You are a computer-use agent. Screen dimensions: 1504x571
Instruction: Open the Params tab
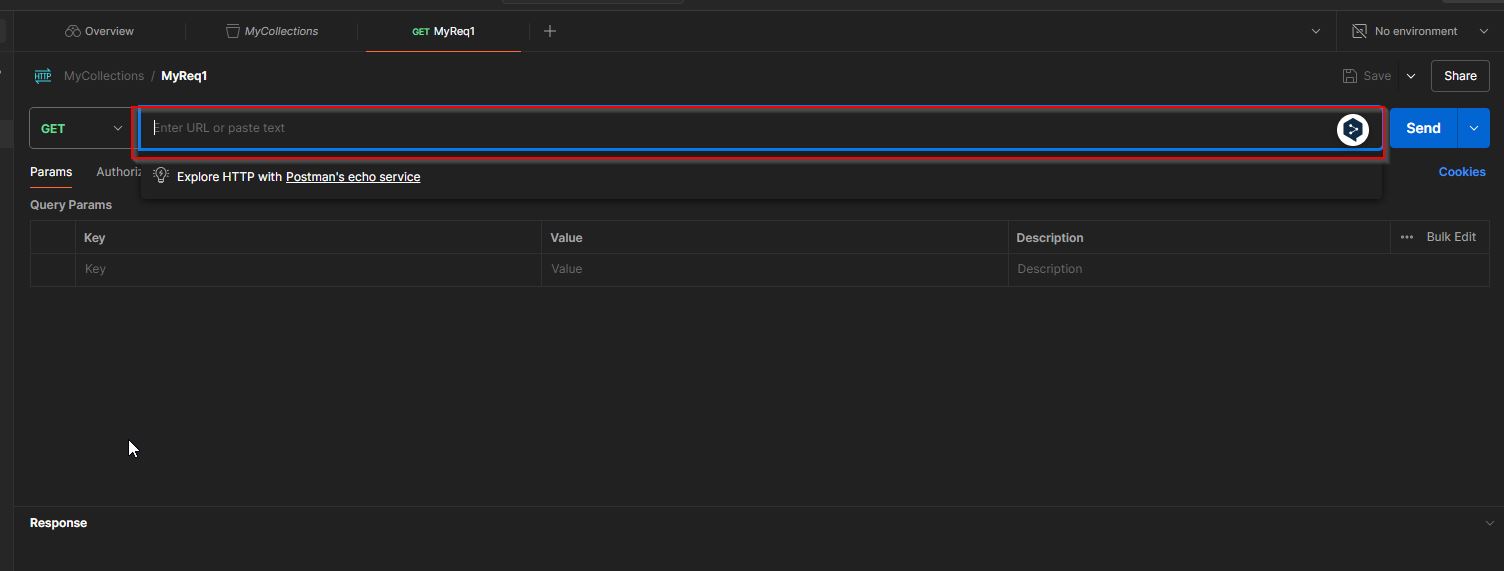pyautogui.click(x=51, y=172)
